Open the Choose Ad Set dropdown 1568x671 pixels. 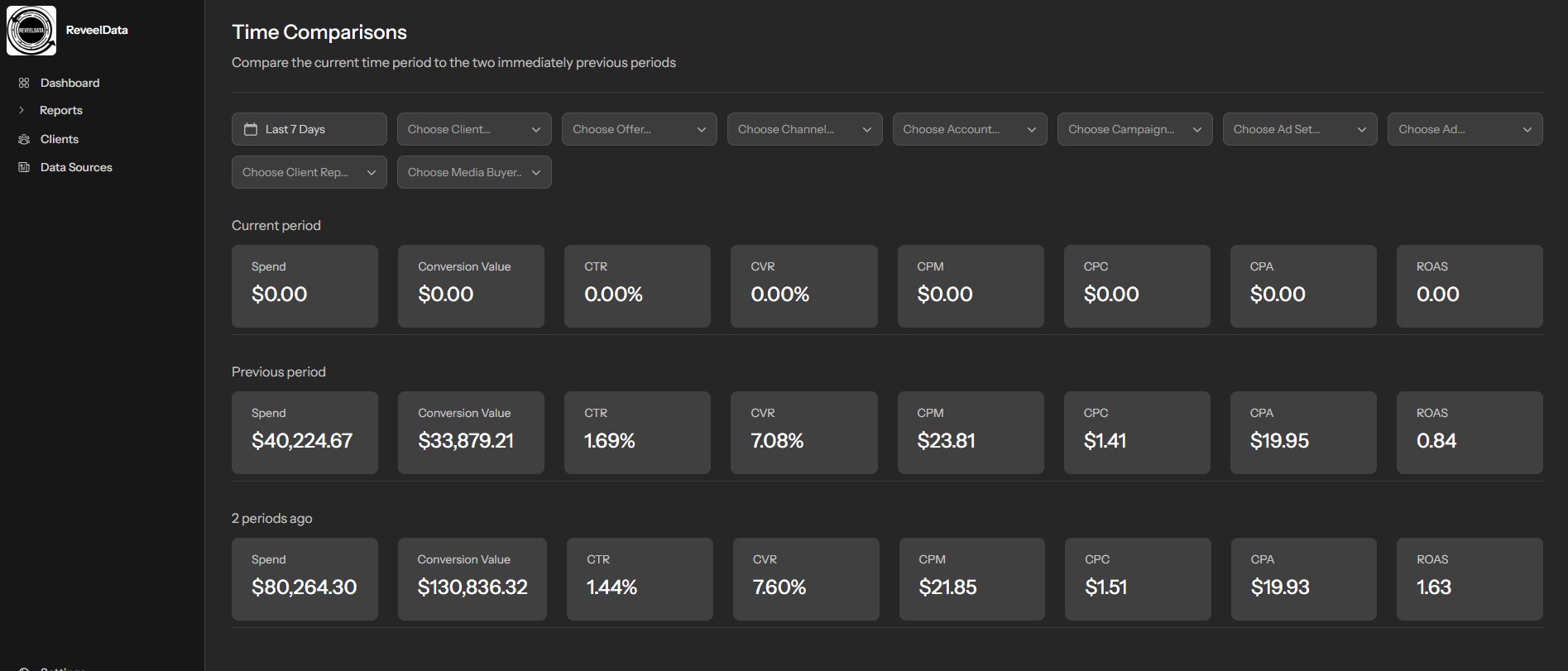point(1300,129)
